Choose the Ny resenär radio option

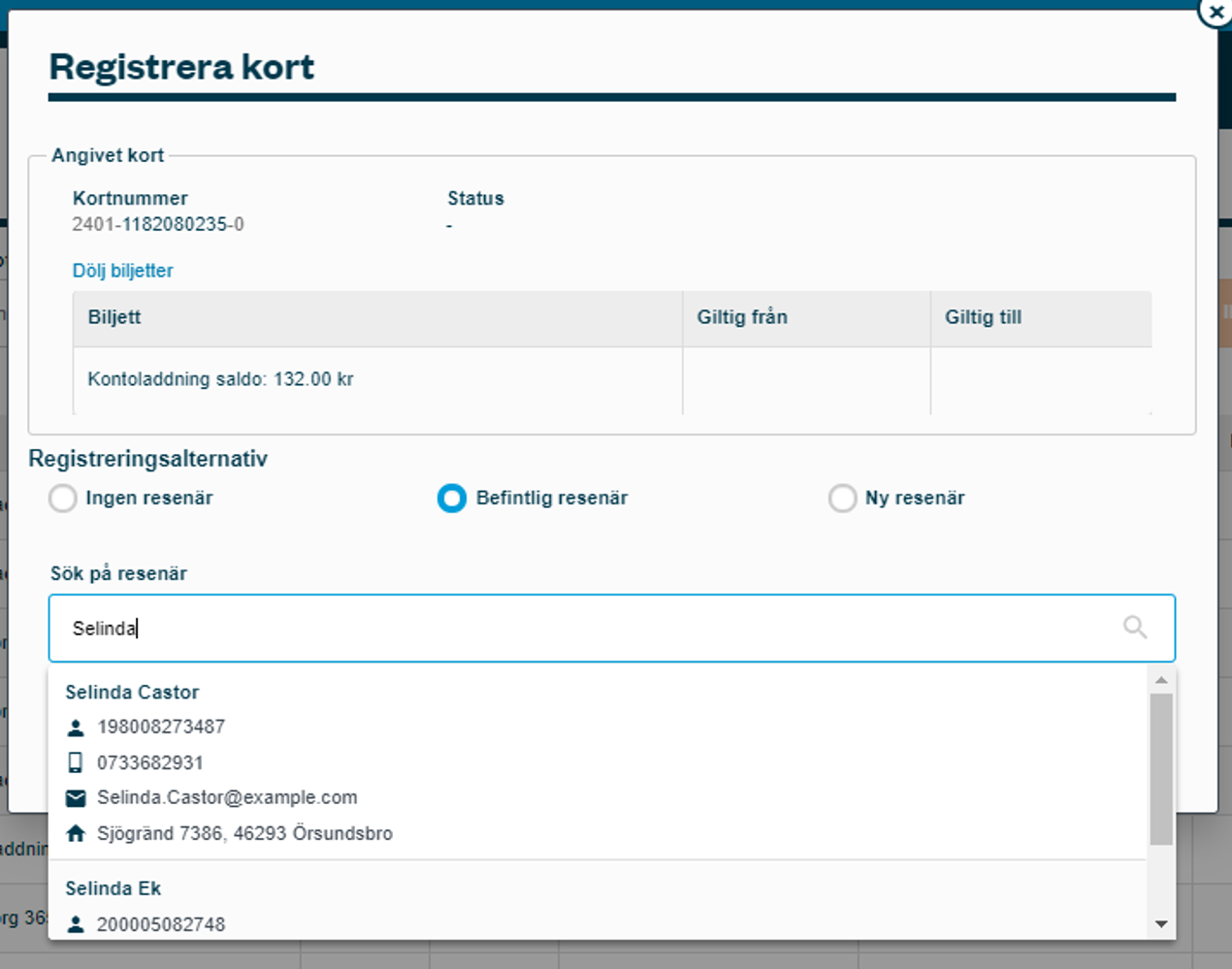842,499
